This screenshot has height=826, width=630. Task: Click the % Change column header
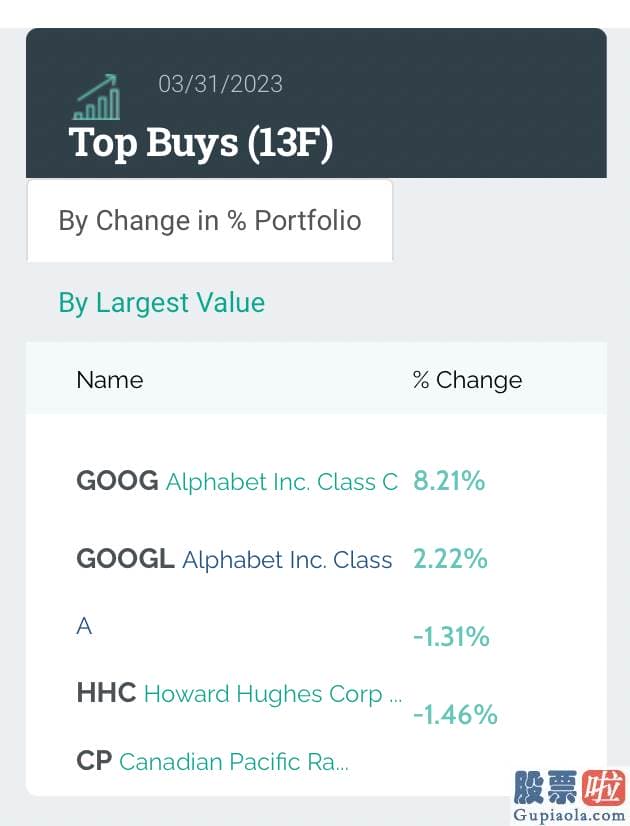[467, 380]
